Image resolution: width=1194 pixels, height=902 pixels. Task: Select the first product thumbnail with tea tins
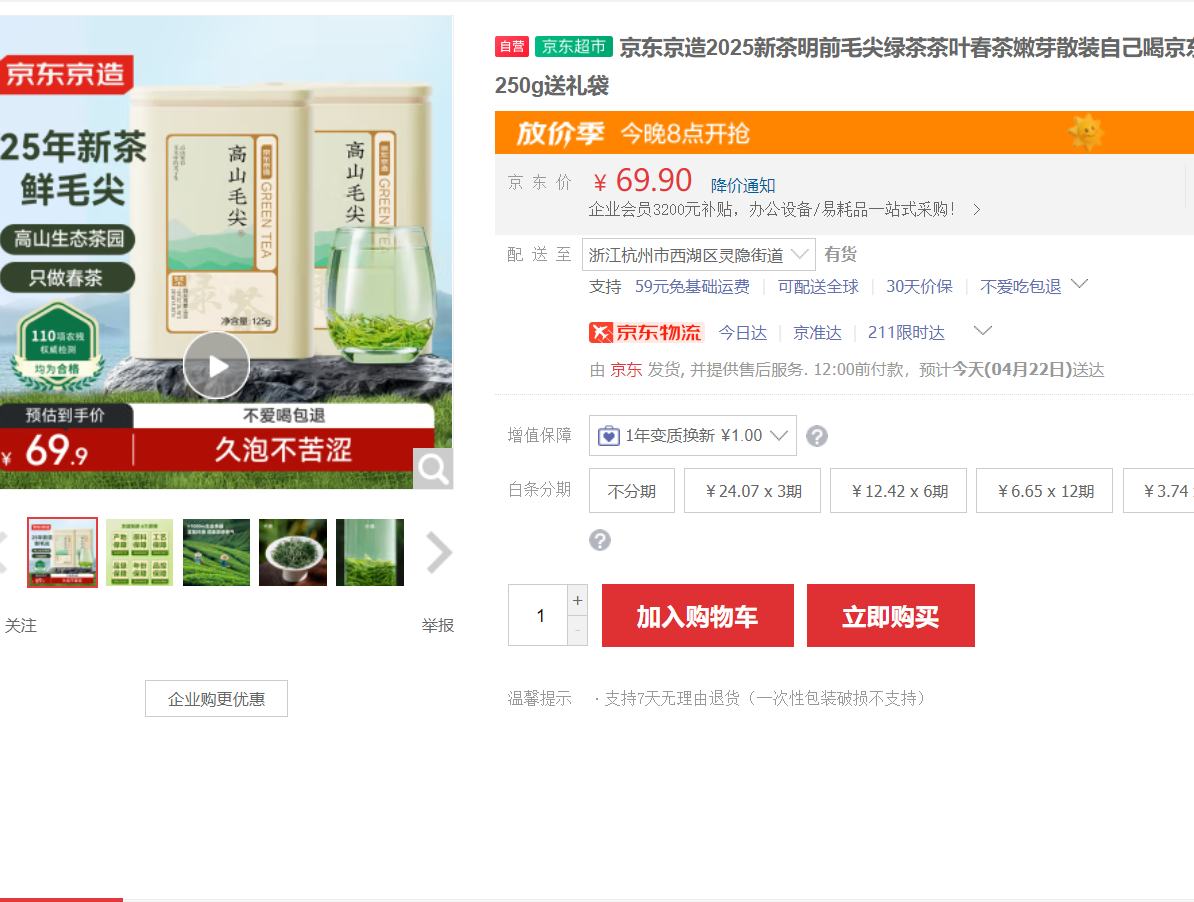(62, 553)
